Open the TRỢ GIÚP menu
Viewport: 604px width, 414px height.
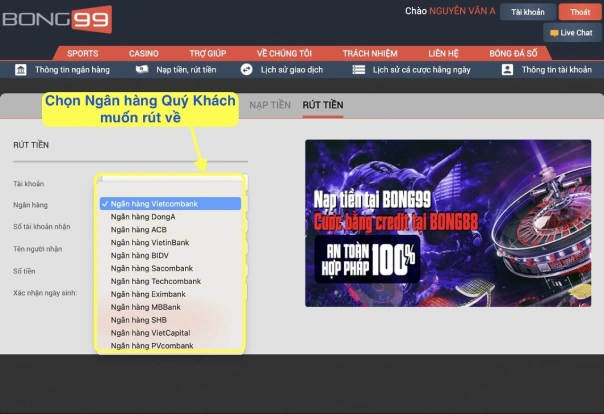pos(208,54)
